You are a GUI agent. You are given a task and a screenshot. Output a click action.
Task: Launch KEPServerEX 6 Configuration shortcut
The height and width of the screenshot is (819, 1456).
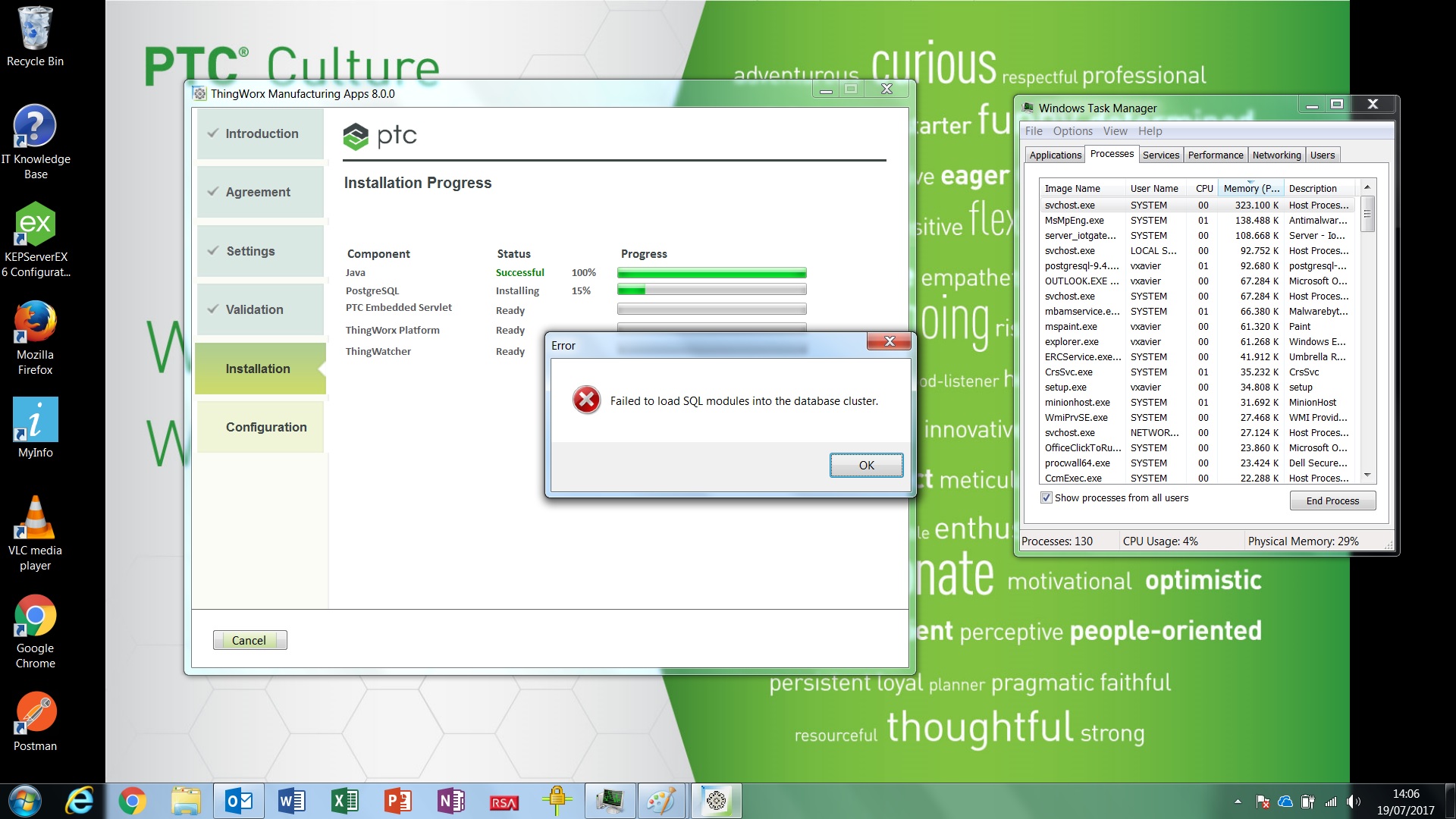pyautogui.click(x=35, y=240)
